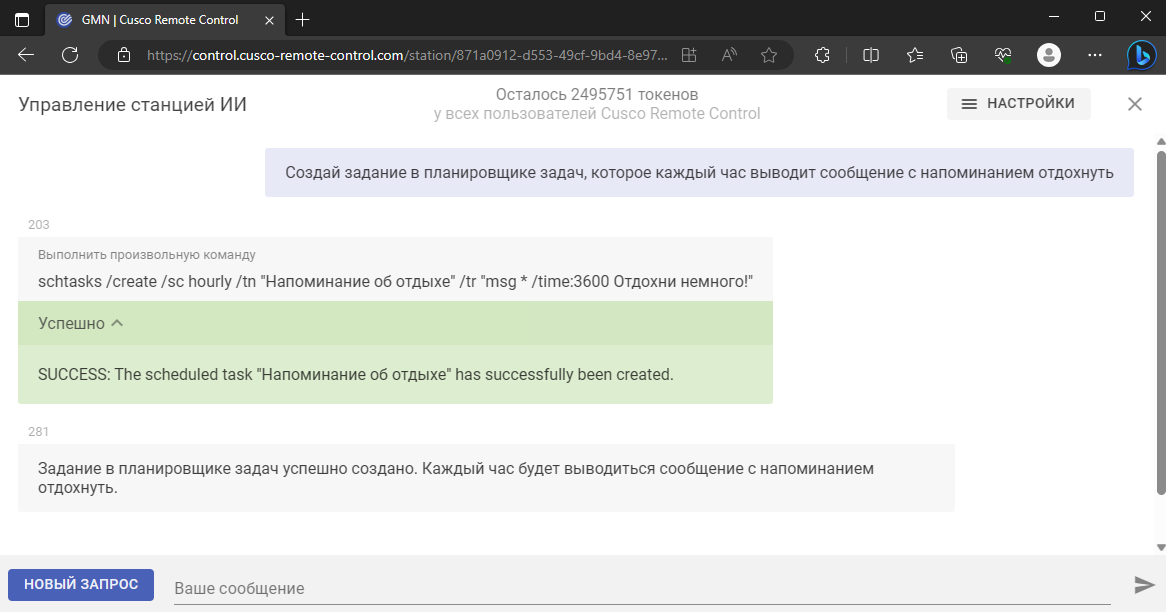
Task: Click the Управление станцией ИИ heading
Action: point(132,105)
